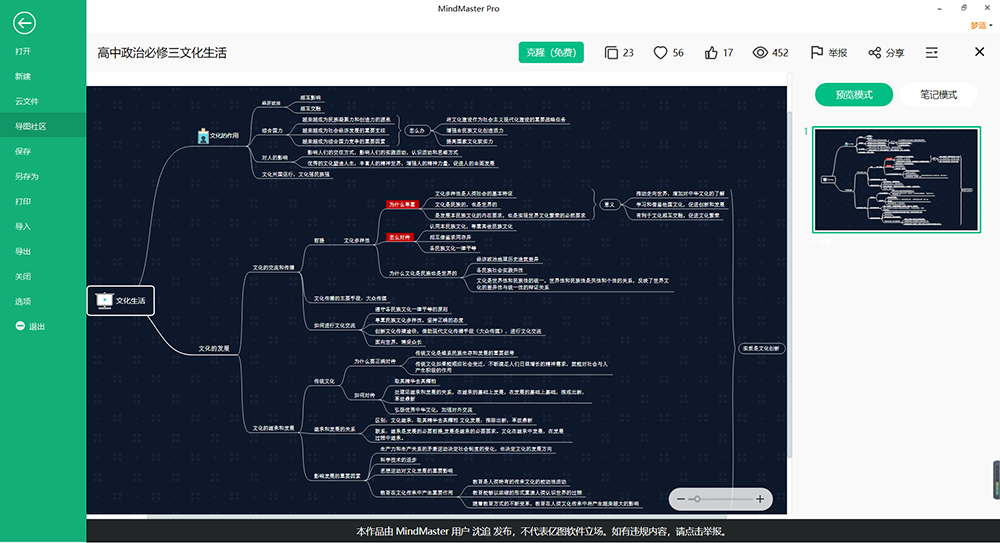Screen dimensions: 1000x543
Task: Choose 另存为 in the sidebar
Action: pos(27,176)
